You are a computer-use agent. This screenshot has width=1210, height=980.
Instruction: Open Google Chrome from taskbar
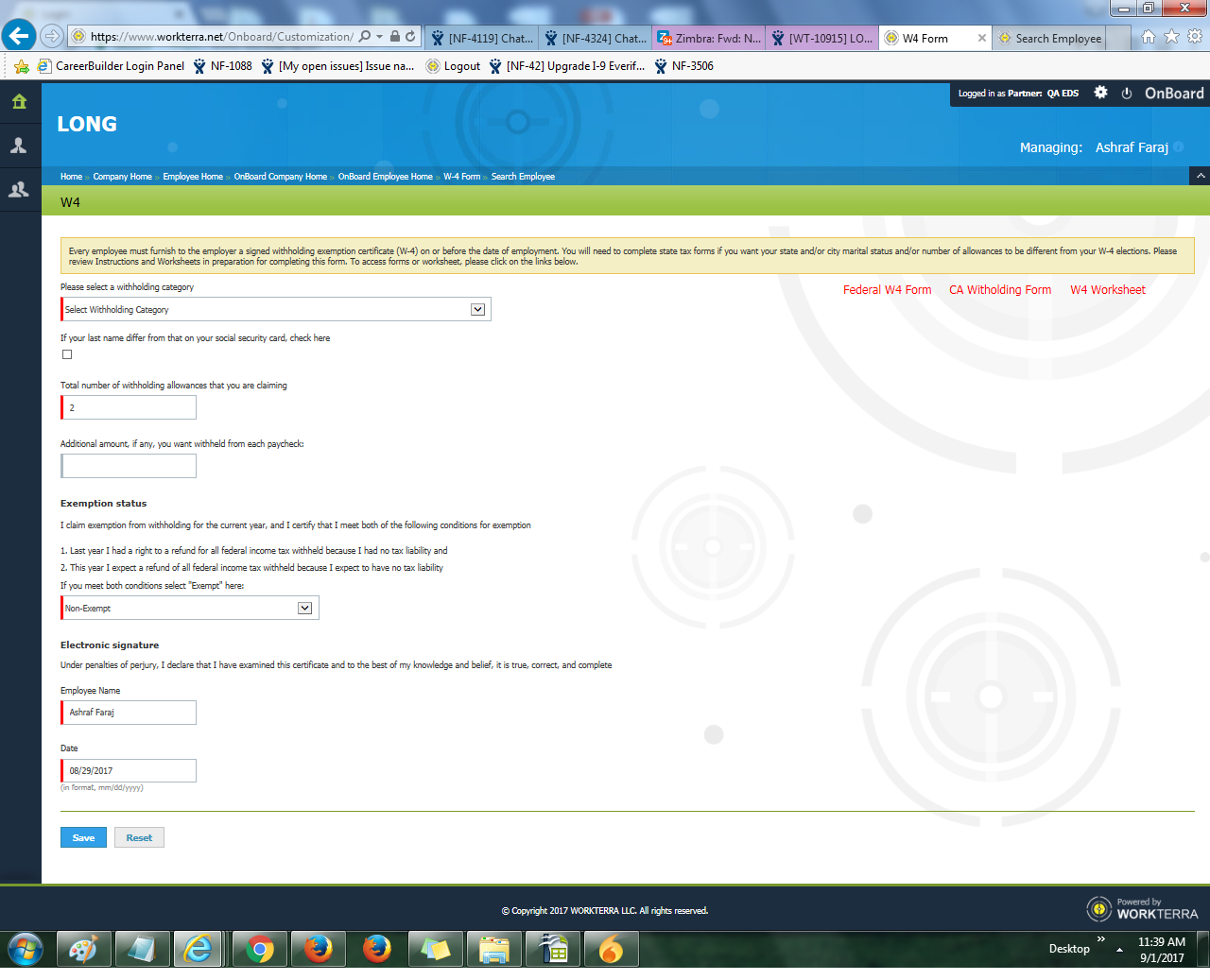click(259, 949)
